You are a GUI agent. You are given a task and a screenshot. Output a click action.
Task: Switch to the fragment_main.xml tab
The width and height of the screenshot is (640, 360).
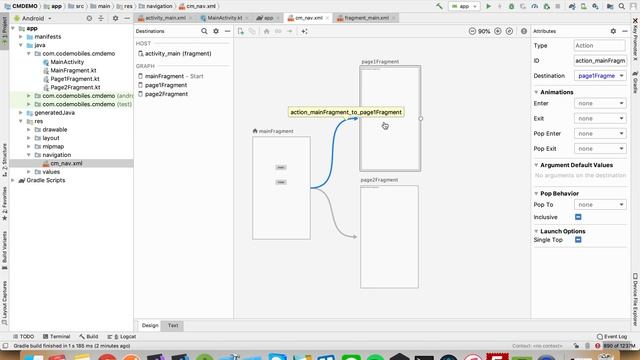pos(366,18)
